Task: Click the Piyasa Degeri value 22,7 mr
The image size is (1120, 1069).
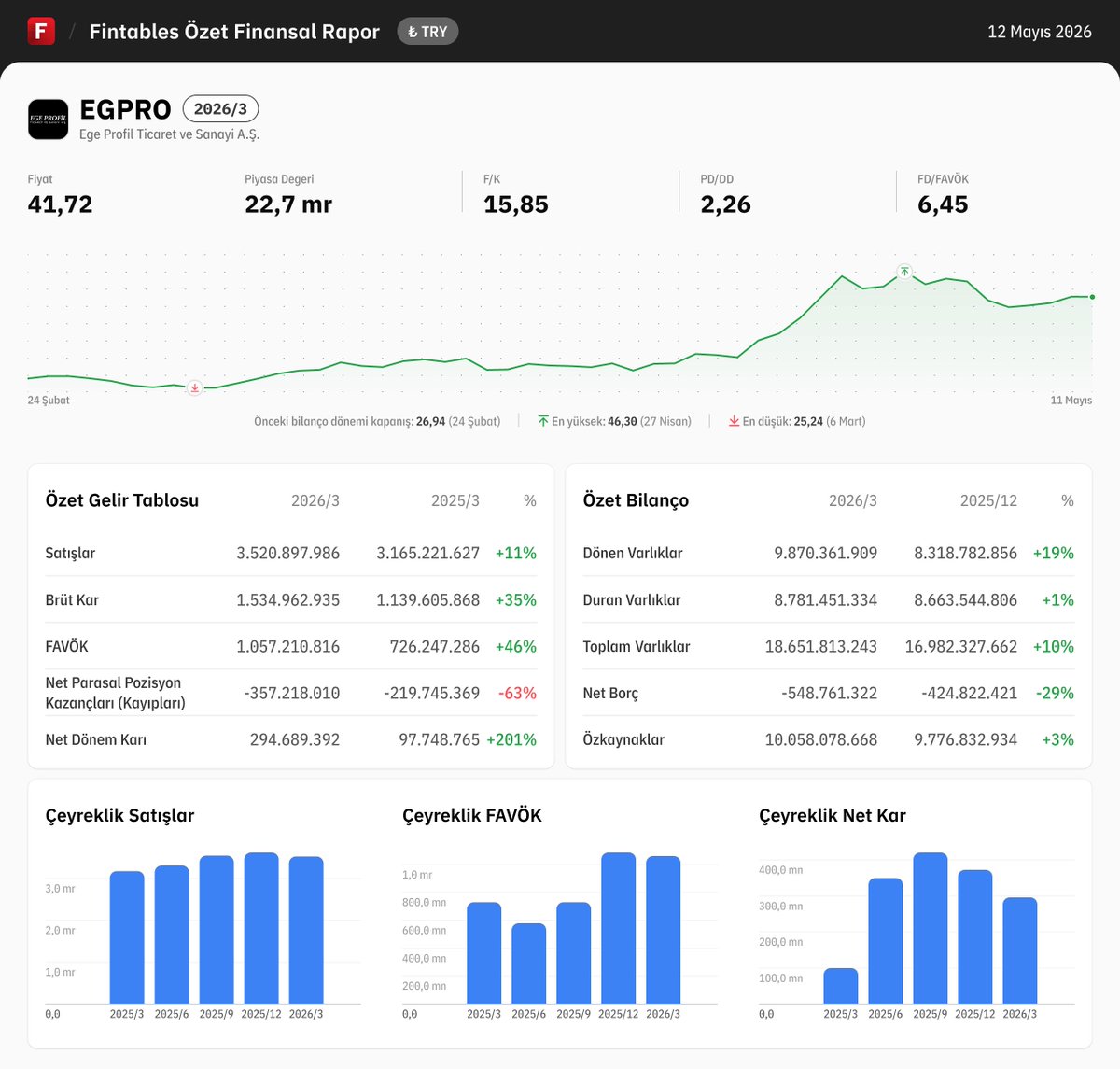Action: [x=288, y=204]
